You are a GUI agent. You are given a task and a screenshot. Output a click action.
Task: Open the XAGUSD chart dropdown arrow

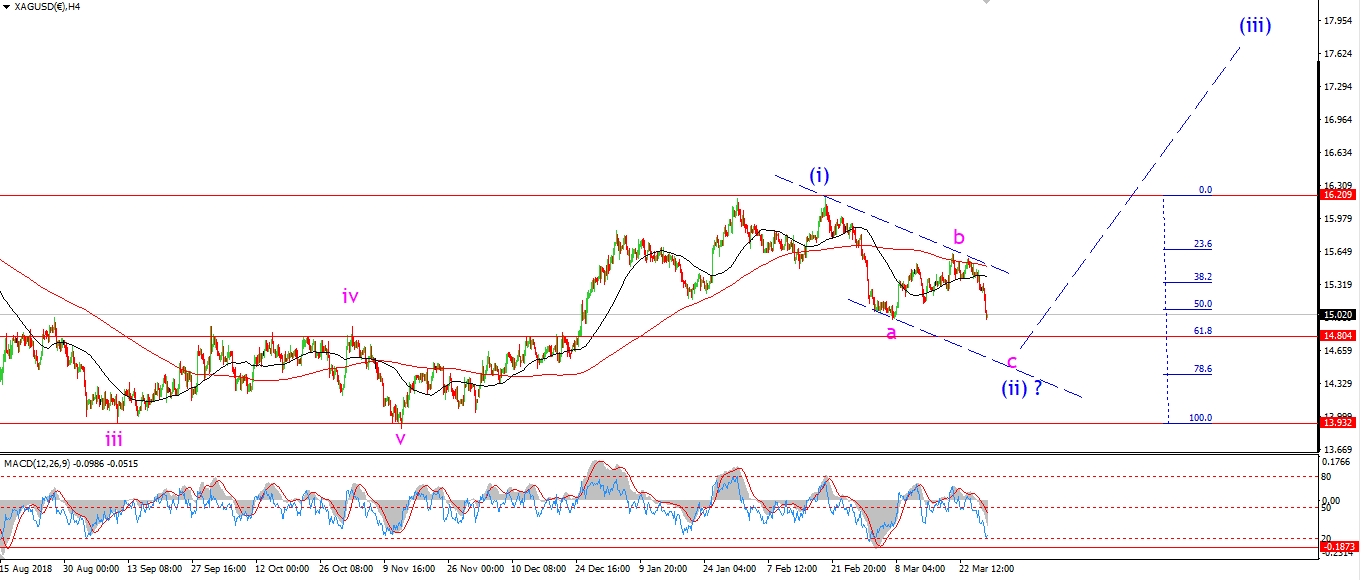coord(6,6)
